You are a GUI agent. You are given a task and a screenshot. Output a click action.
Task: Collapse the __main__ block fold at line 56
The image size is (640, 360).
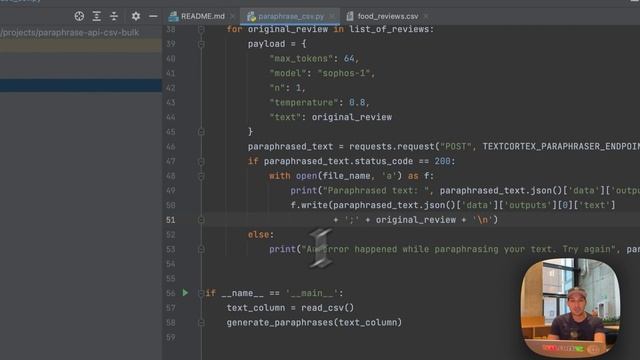tap(201, 293)
